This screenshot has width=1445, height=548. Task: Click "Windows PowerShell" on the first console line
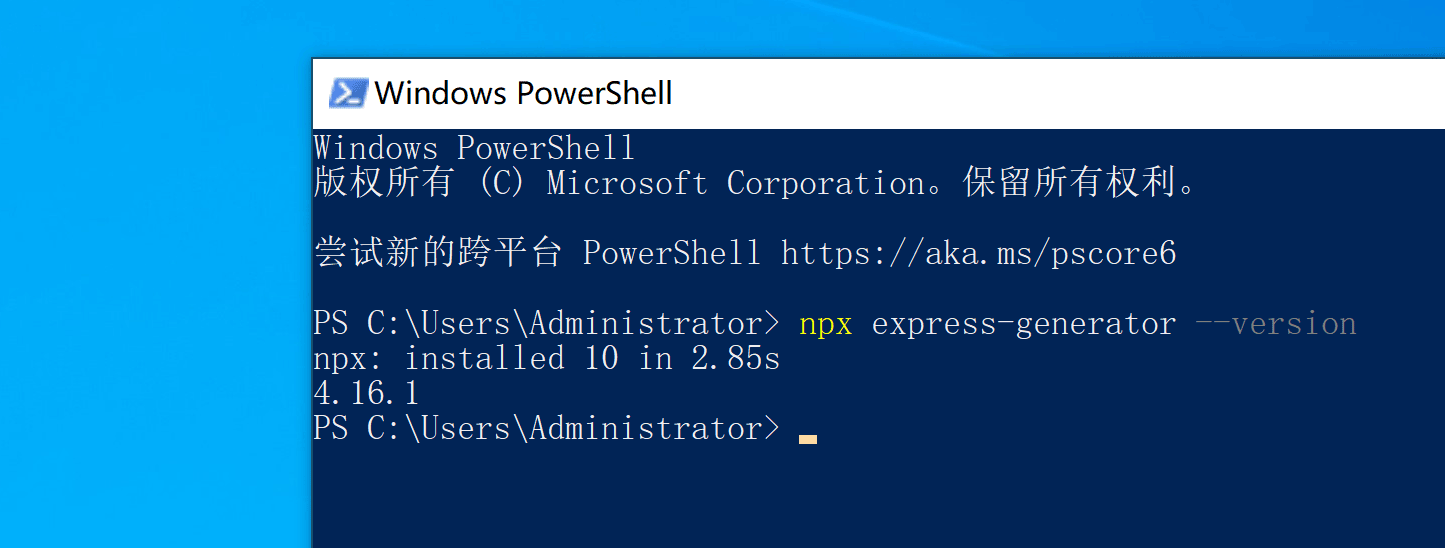point(474,148)
